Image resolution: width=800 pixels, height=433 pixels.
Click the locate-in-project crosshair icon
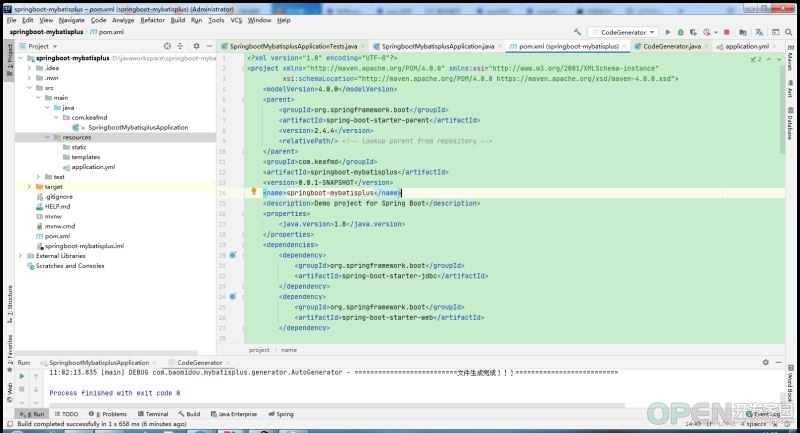click(x=167, y=46)
